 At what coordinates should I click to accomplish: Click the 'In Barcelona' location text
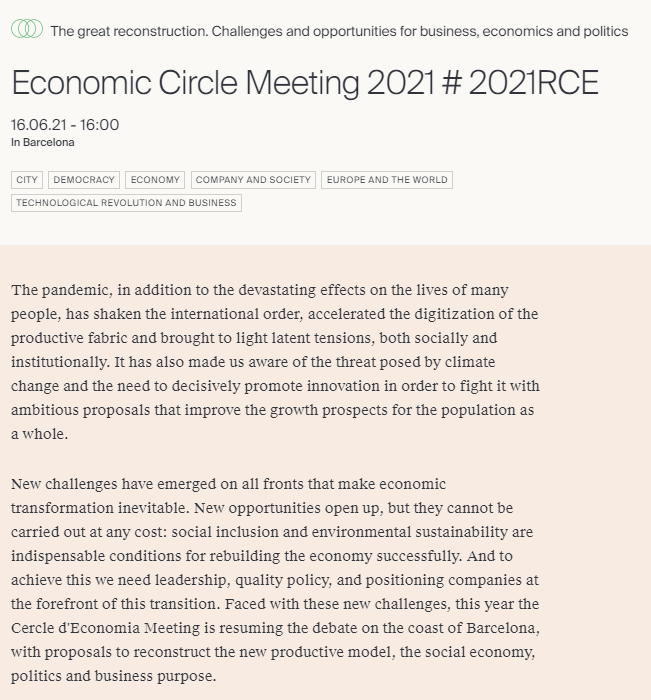[x=43, y=142]
